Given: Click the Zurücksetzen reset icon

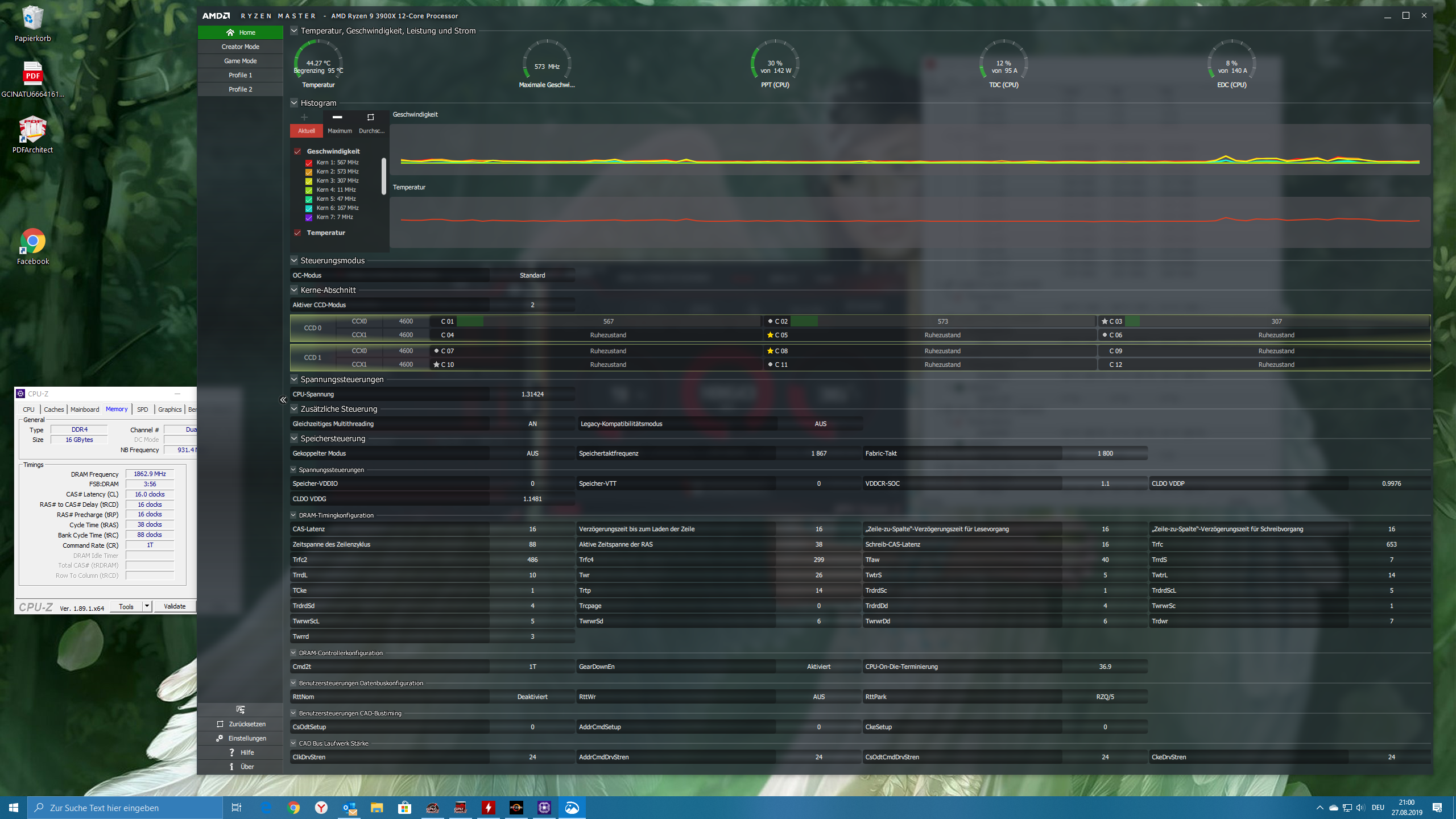Looking at the screenshot, I should pyautogui.click(x=221, y=724).
